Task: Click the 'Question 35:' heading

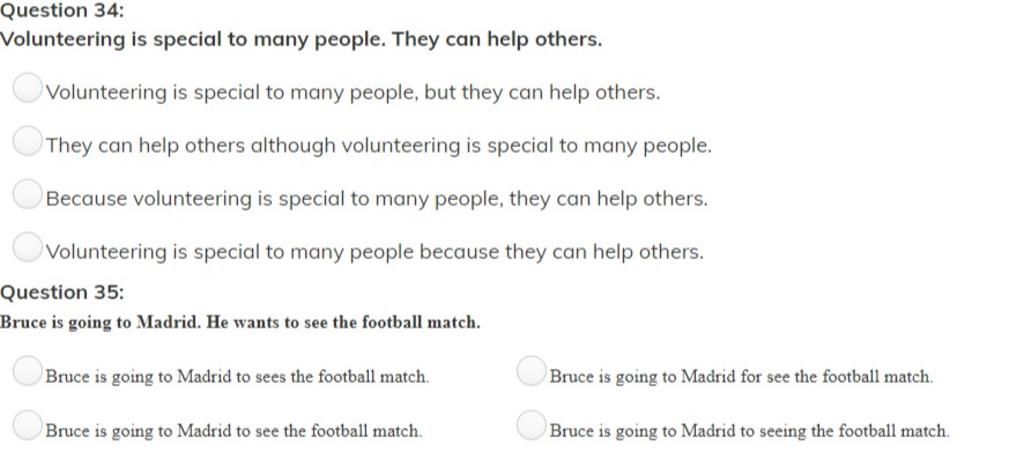Action: point(62,293)
